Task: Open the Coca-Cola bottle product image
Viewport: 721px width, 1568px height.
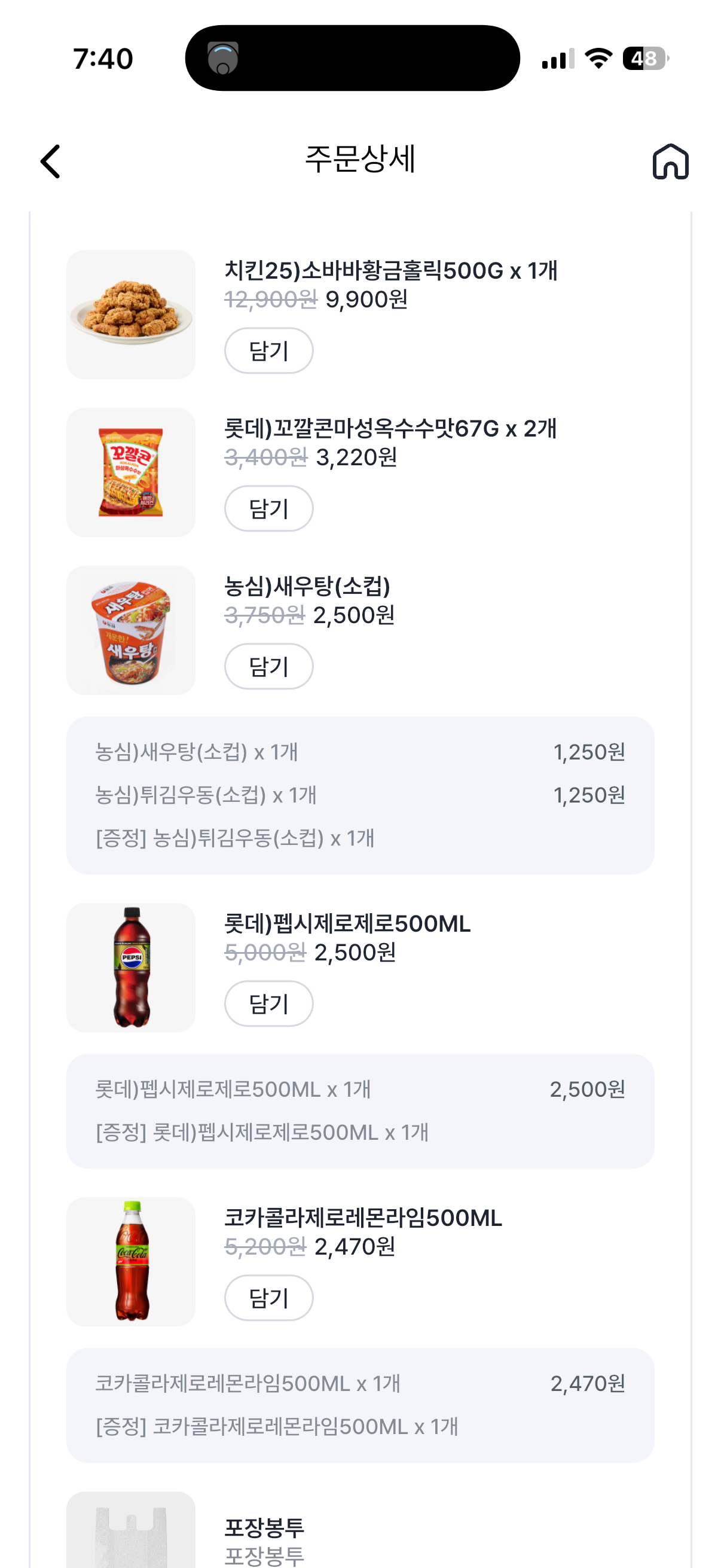Action: (131, 1262)
